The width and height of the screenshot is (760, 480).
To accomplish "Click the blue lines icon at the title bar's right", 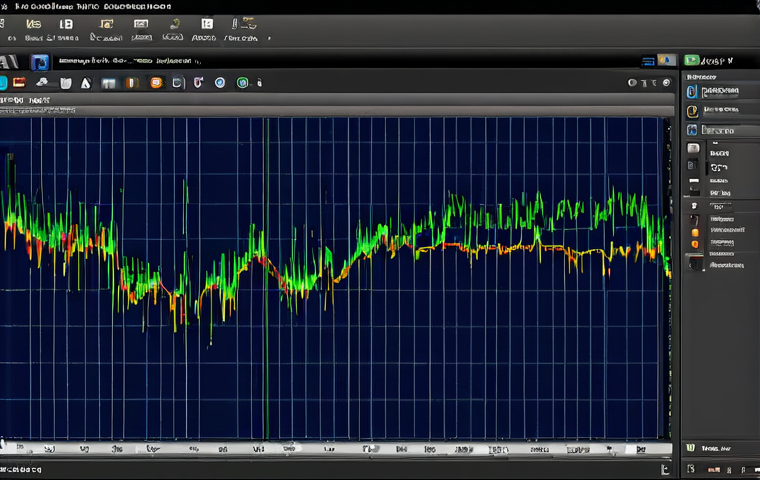I will click(x=648, y=61).
